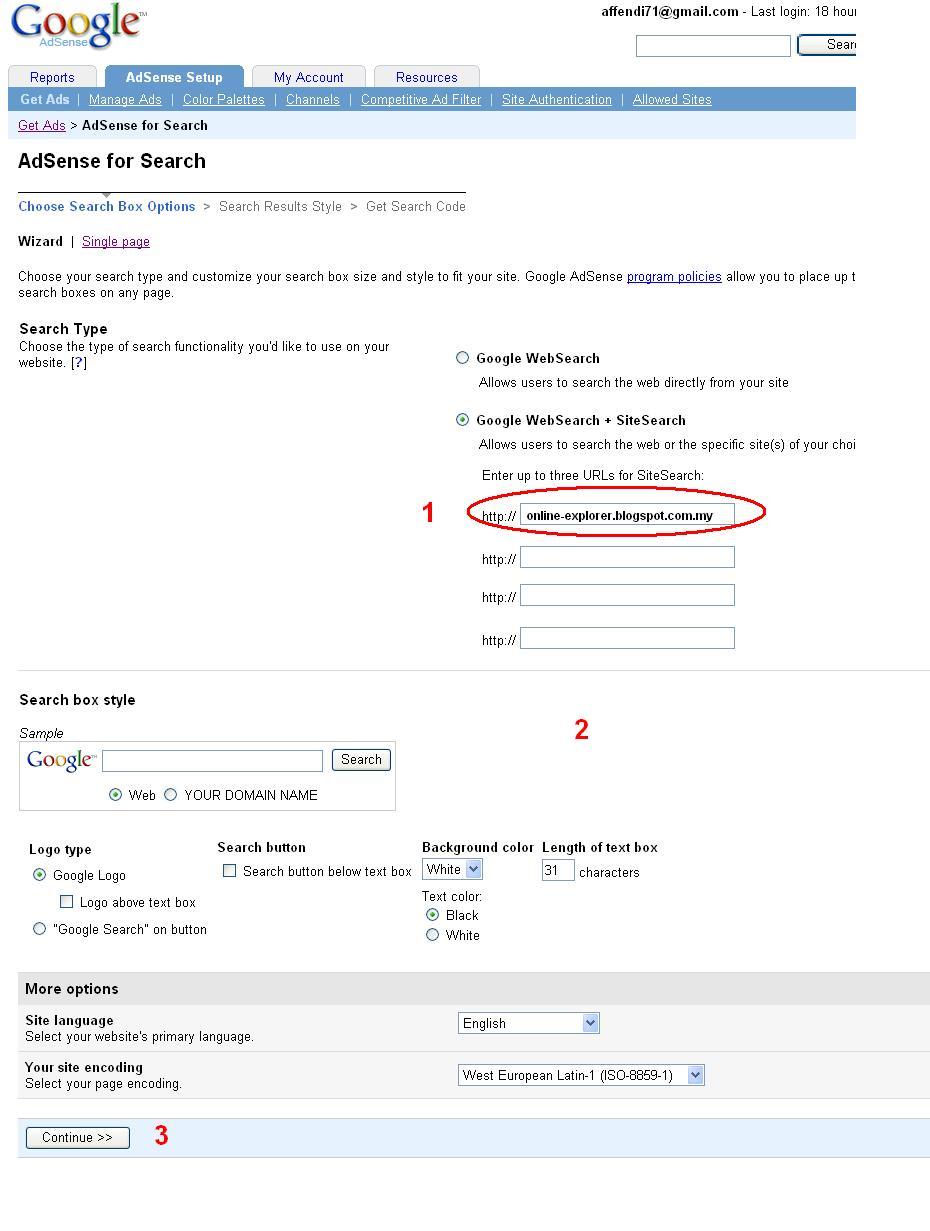The width and height of the screenshot is (930, 1231).
Task: Click the sample Search button
Action: coord(361,760)
